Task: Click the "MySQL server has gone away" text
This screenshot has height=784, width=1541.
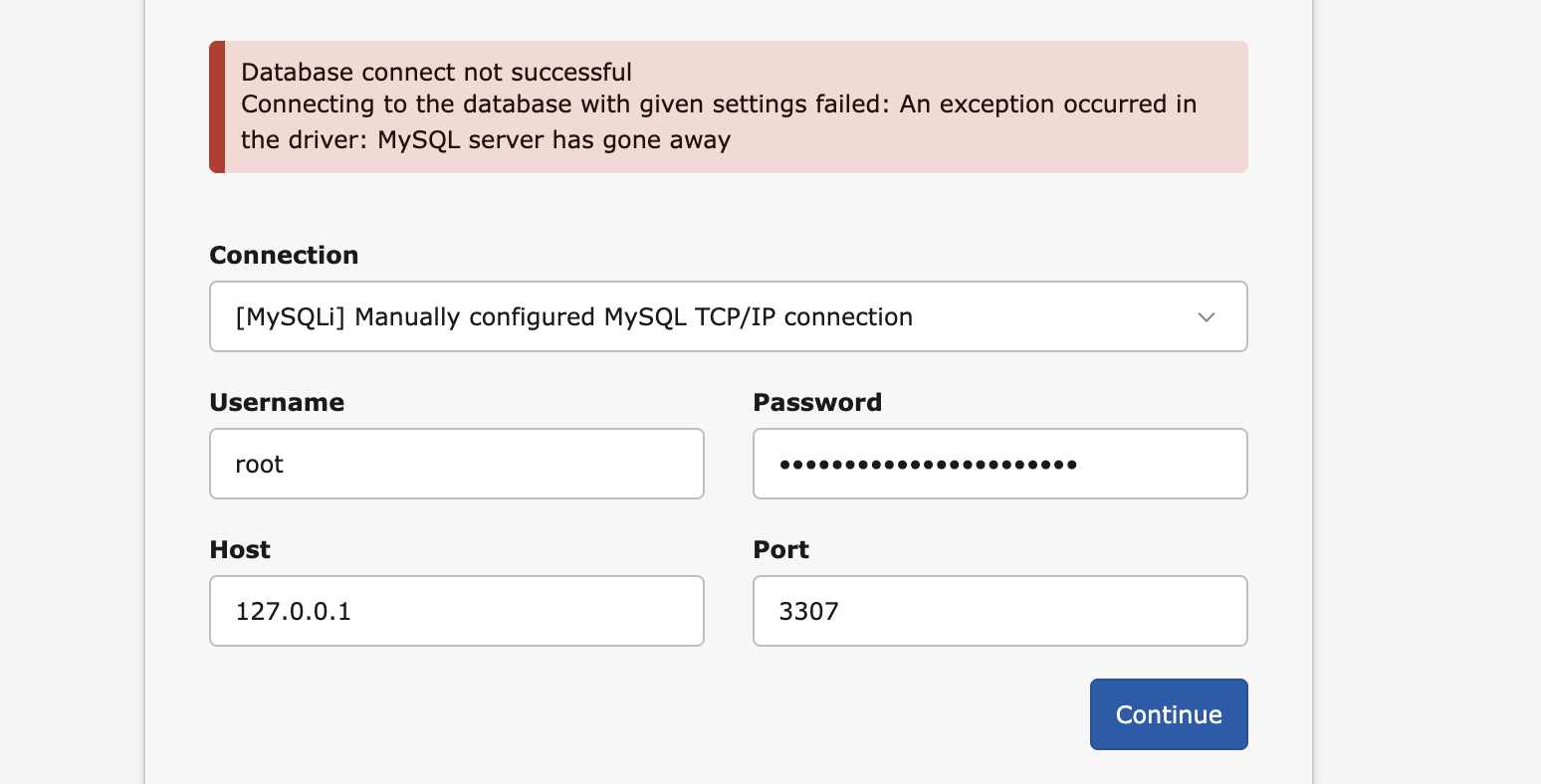Action: pos(553,140)
